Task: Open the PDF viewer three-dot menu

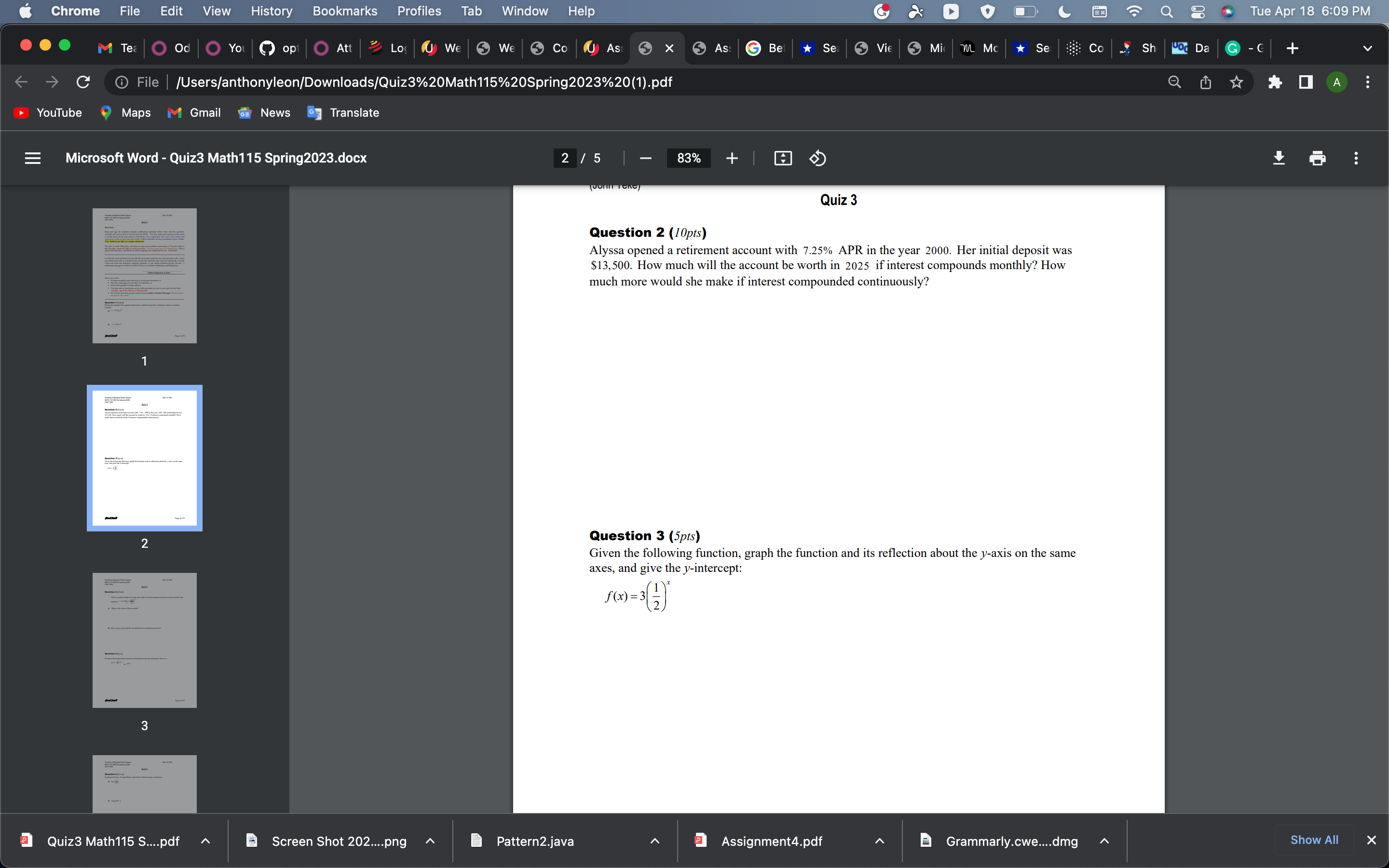Action: [1356, 158]
